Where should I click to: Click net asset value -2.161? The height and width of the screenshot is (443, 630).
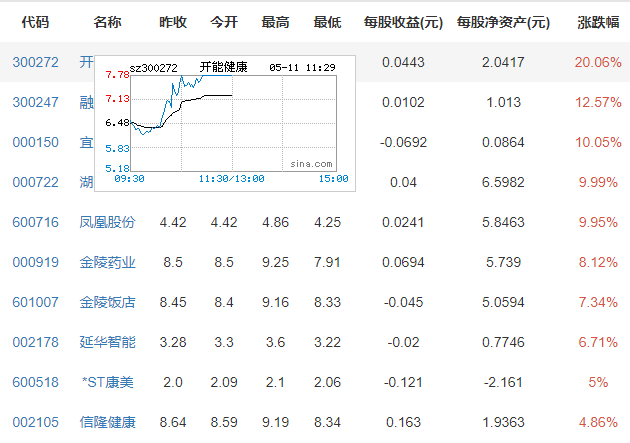tap(503, 382)
